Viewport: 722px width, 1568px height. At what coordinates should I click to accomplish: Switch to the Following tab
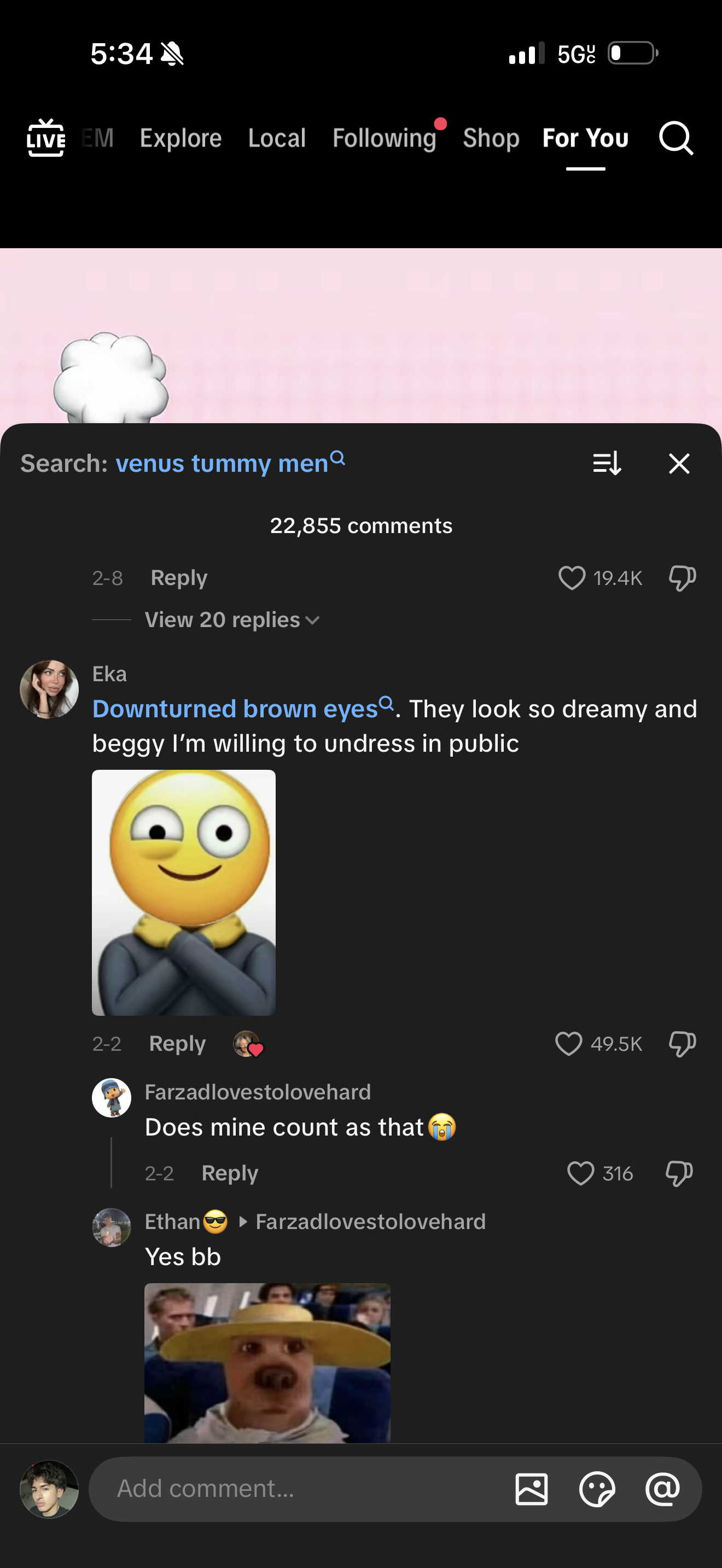click(384, 138)
